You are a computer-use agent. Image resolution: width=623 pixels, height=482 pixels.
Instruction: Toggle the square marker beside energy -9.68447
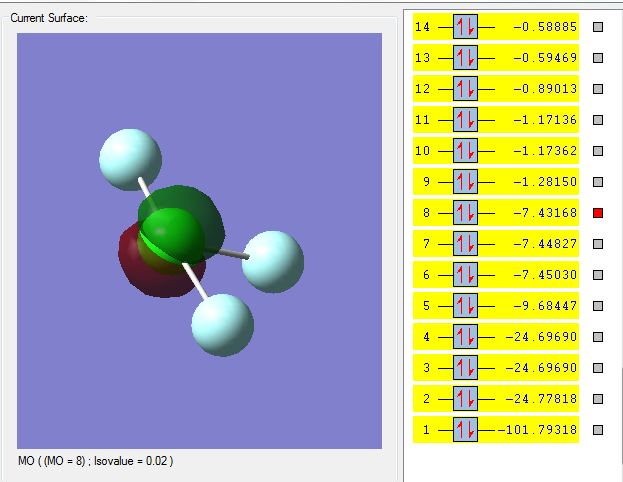598,306
